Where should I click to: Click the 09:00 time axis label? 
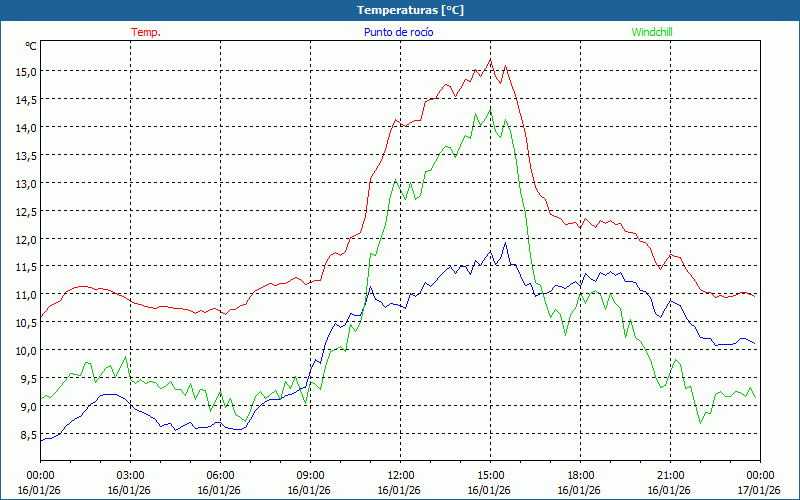pyautogui.click(x=310, y=475)
